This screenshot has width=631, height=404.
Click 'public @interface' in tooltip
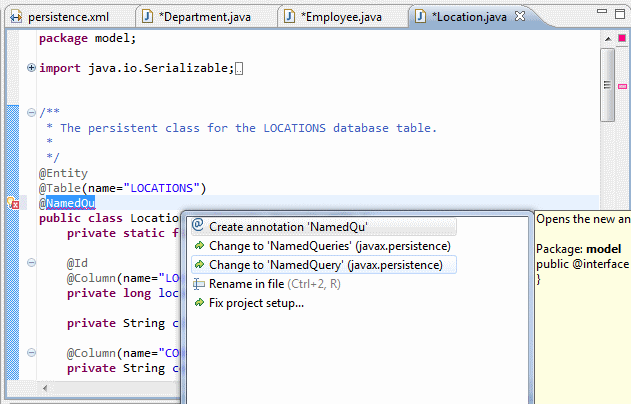582,264
